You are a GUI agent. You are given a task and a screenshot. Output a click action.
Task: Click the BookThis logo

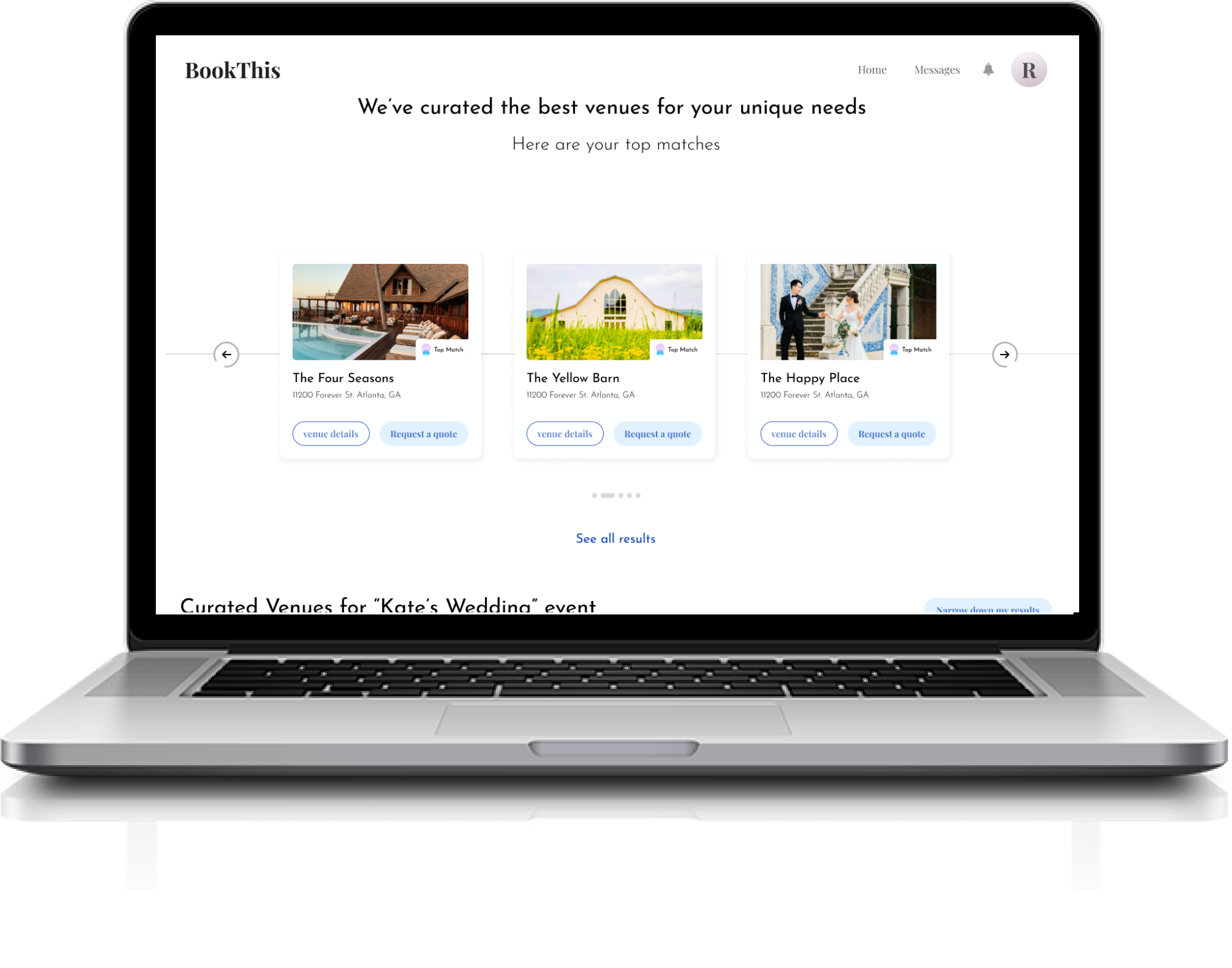click(233, 71)
